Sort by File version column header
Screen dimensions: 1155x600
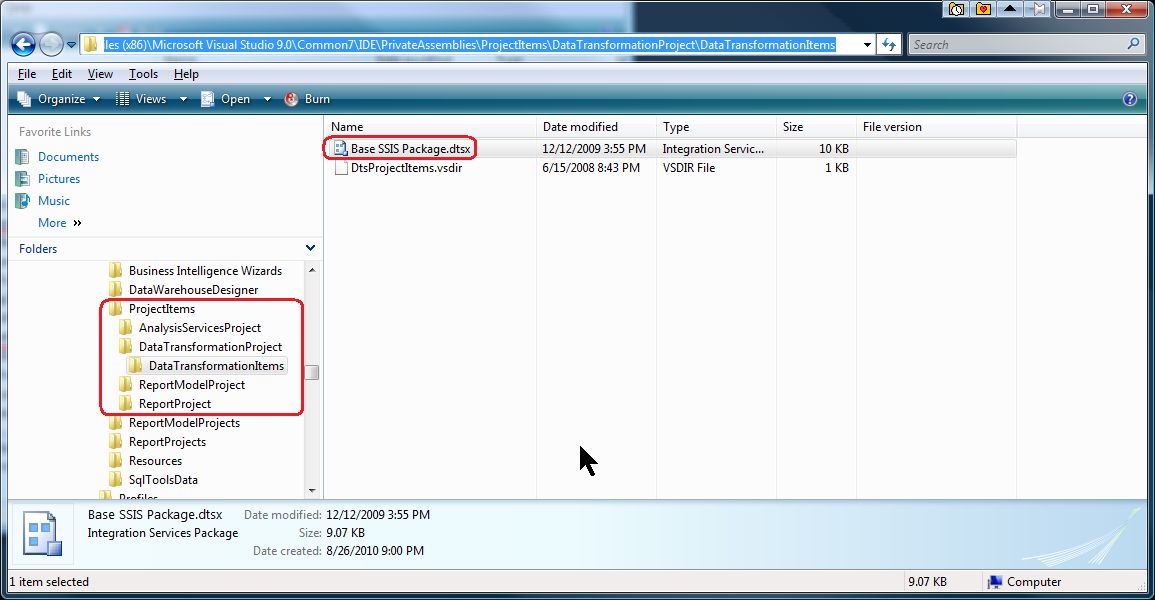click(x=936, y=127)
